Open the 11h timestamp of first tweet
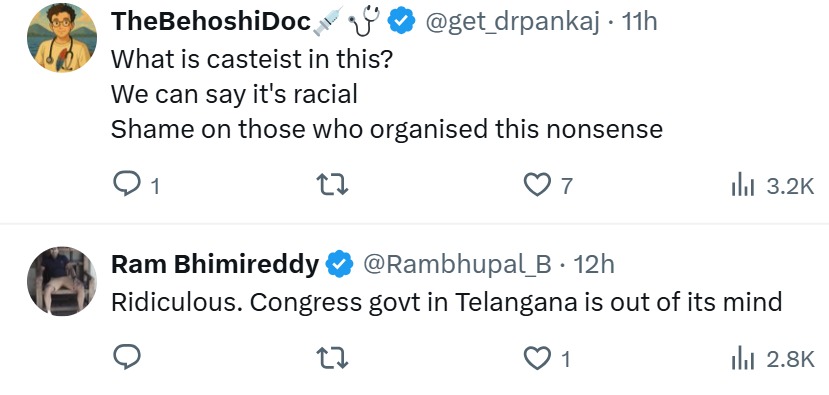This screenshot has height=395, width=829. [639, 23]
